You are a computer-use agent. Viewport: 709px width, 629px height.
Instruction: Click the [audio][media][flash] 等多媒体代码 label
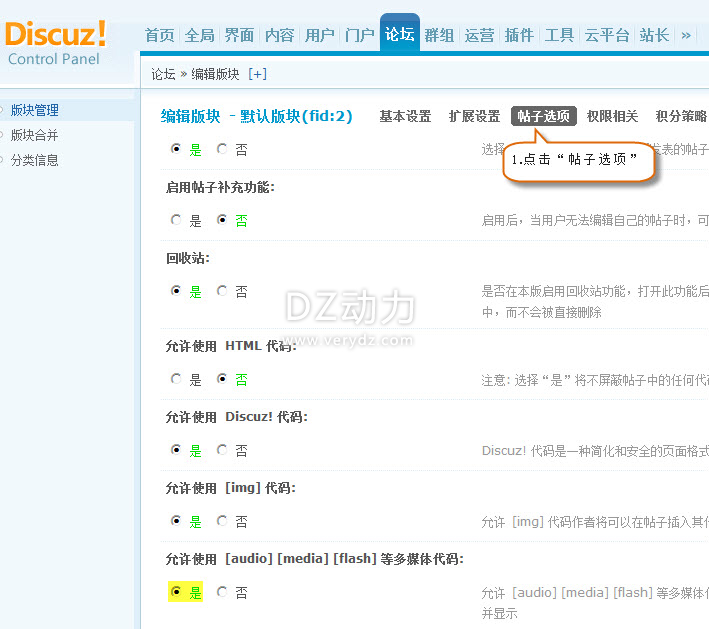(315, 559)
